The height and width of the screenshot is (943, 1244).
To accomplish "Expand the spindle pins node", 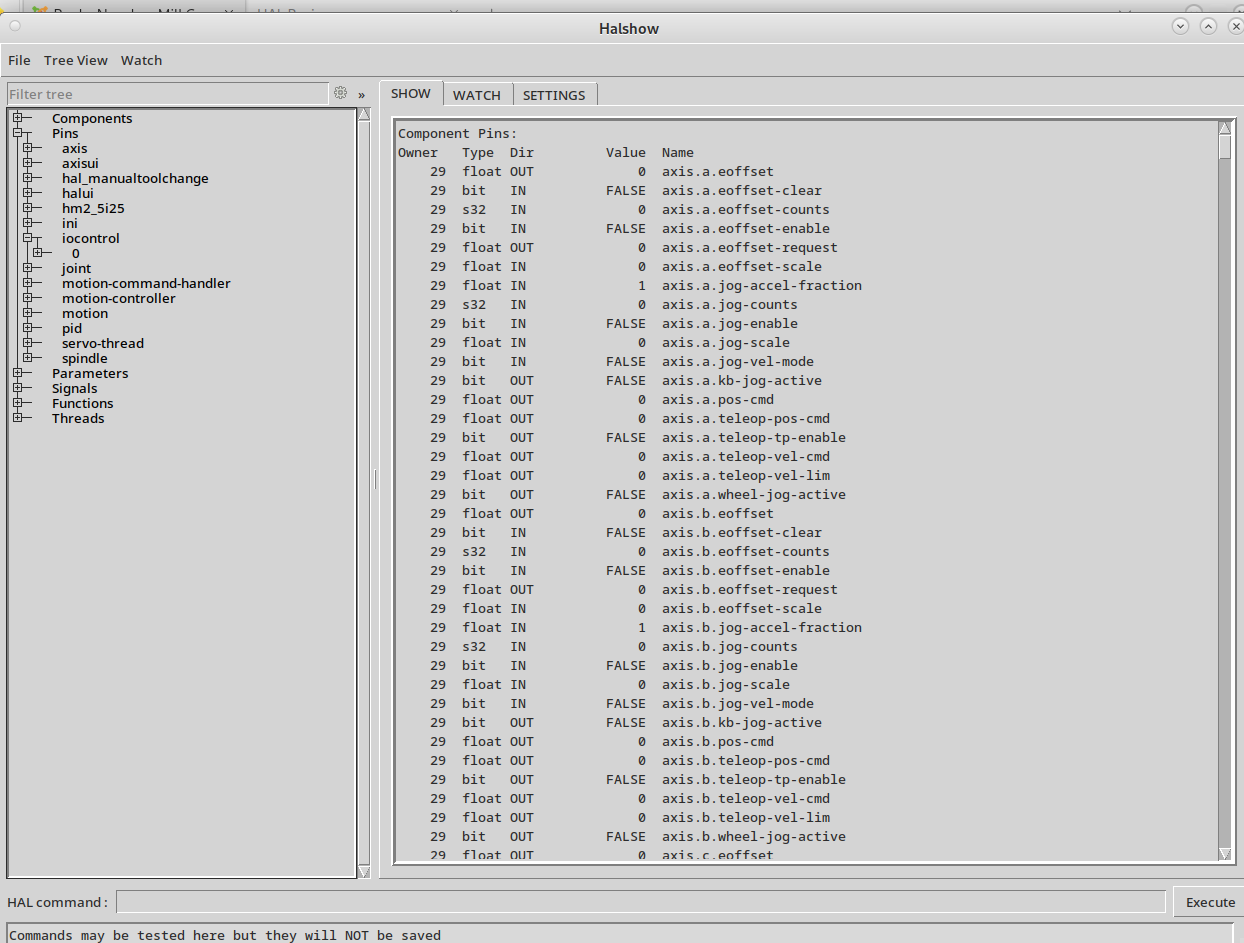I will [27, 358].
